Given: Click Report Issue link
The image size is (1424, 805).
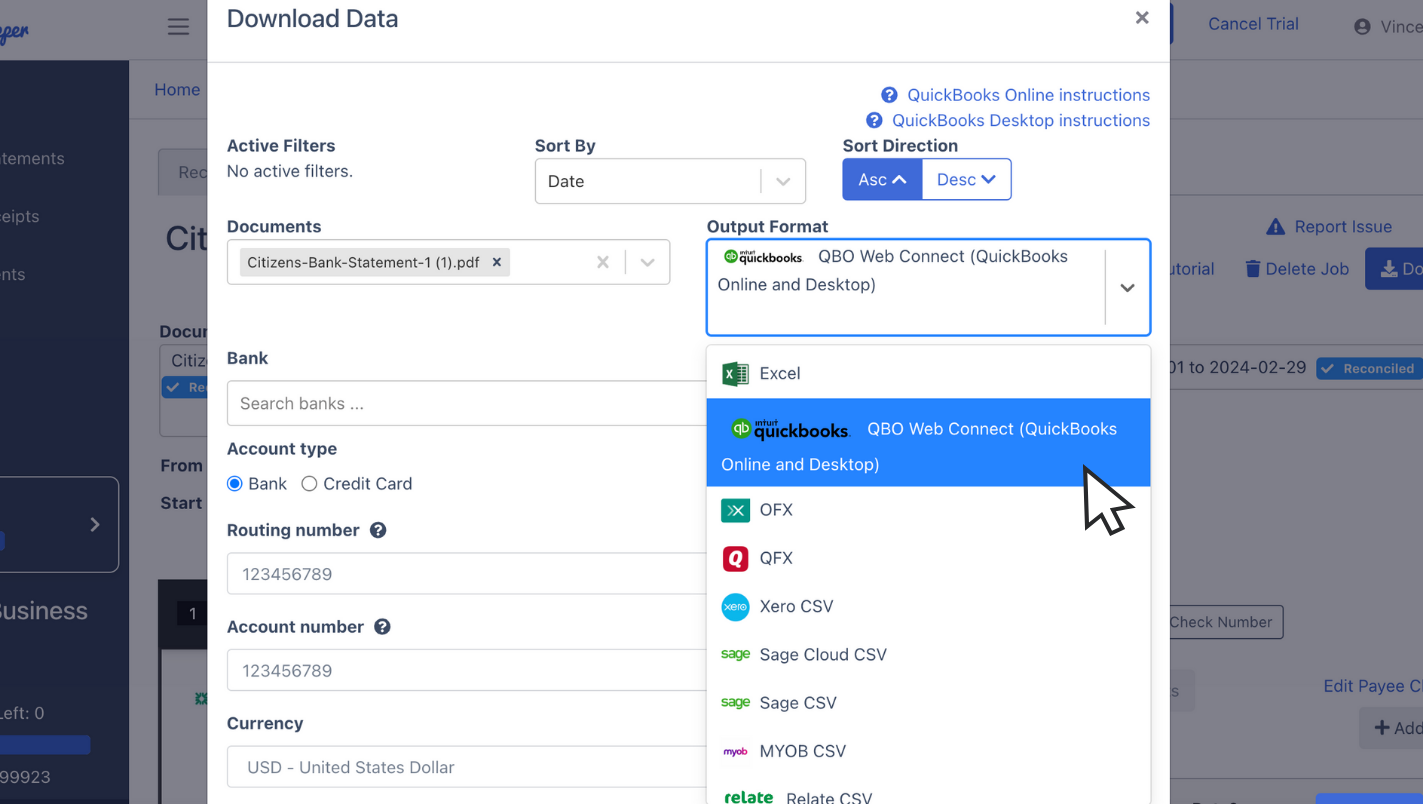Looking at the screenshot, I should [x=1342, y=227].
